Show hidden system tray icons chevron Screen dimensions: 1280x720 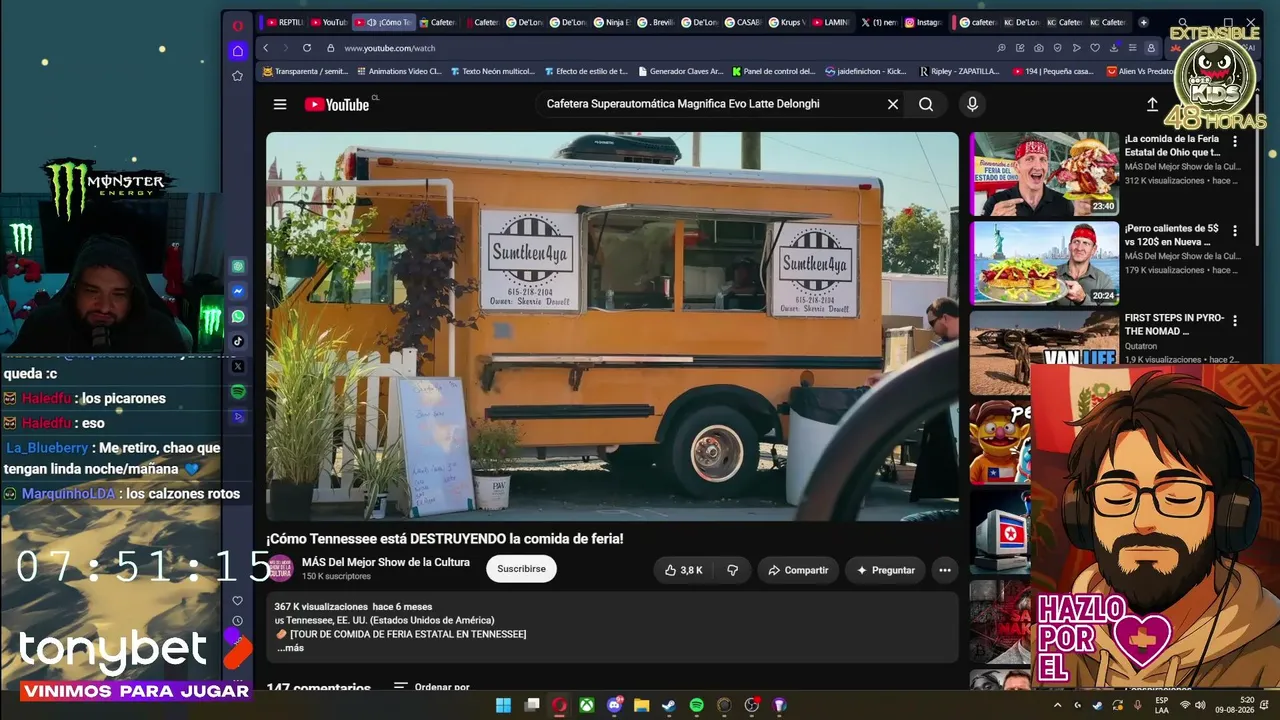1058,705
